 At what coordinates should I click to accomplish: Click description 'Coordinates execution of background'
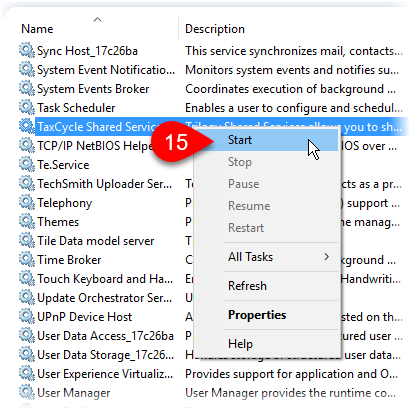click(291, 89)
